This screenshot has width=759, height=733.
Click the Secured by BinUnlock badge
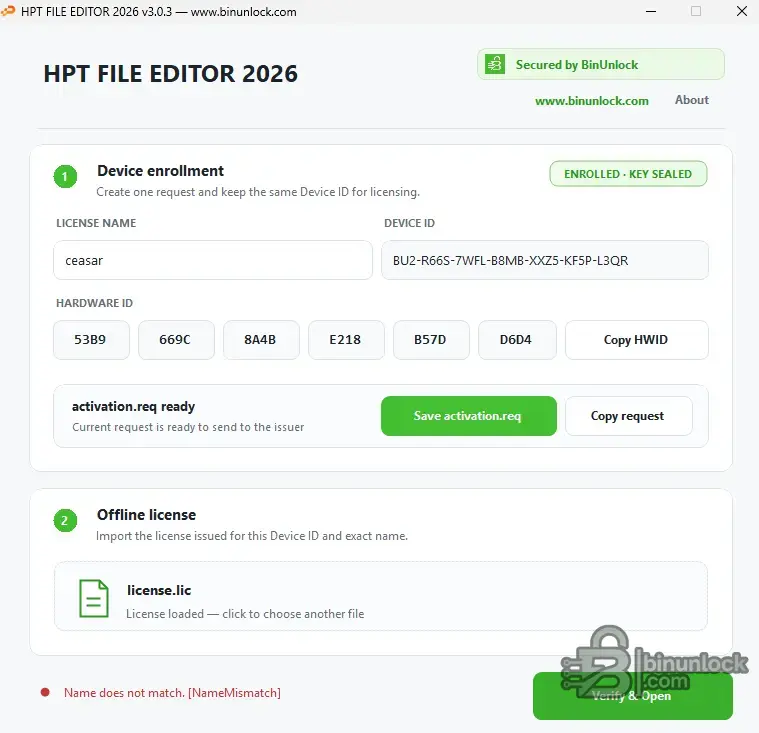point(601,64)
